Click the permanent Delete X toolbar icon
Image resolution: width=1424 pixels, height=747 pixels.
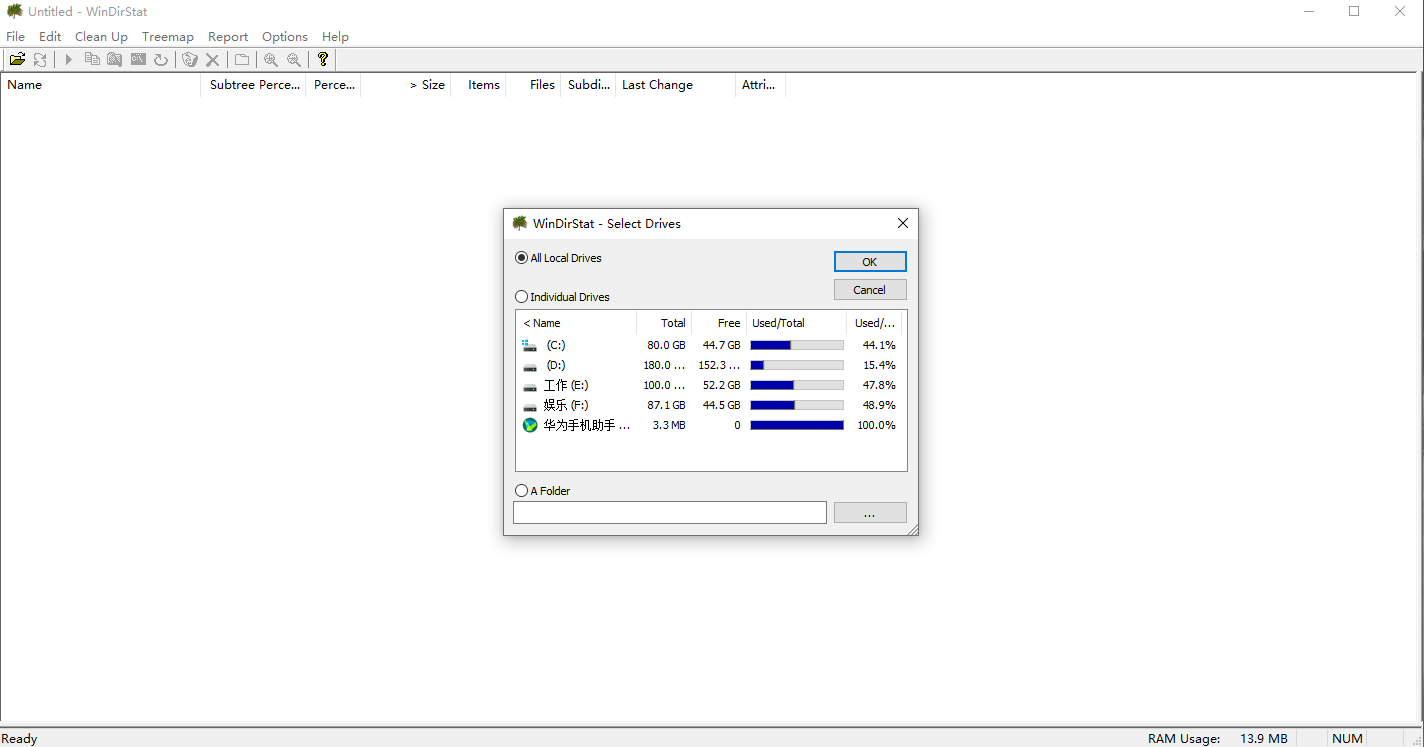(213, 60)
